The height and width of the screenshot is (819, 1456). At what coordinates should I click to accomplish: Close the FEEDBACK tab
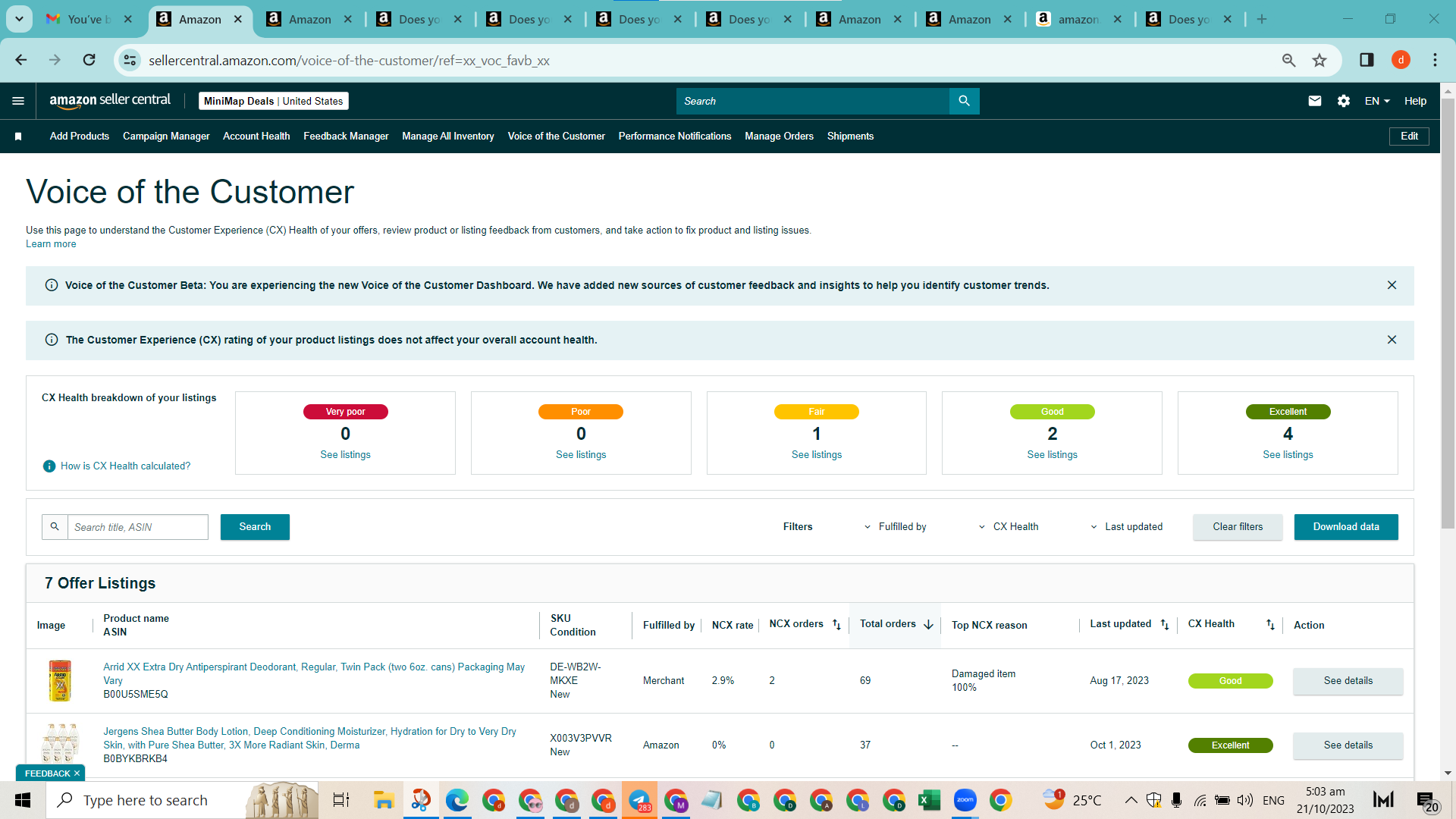coord(77,773)
